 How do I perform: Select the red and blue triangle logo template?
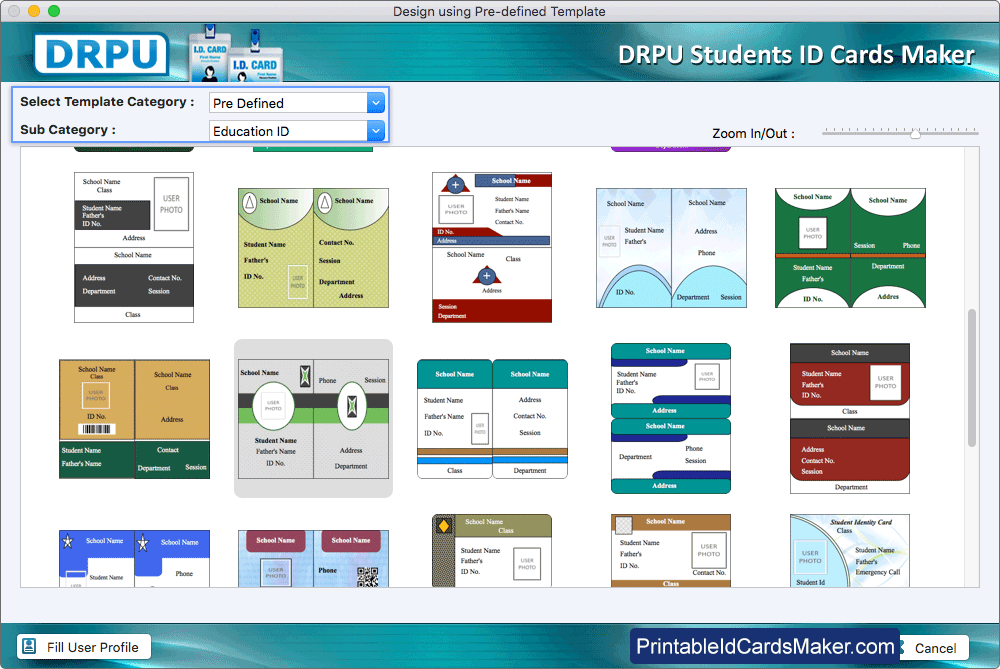[x=492, y=247]
